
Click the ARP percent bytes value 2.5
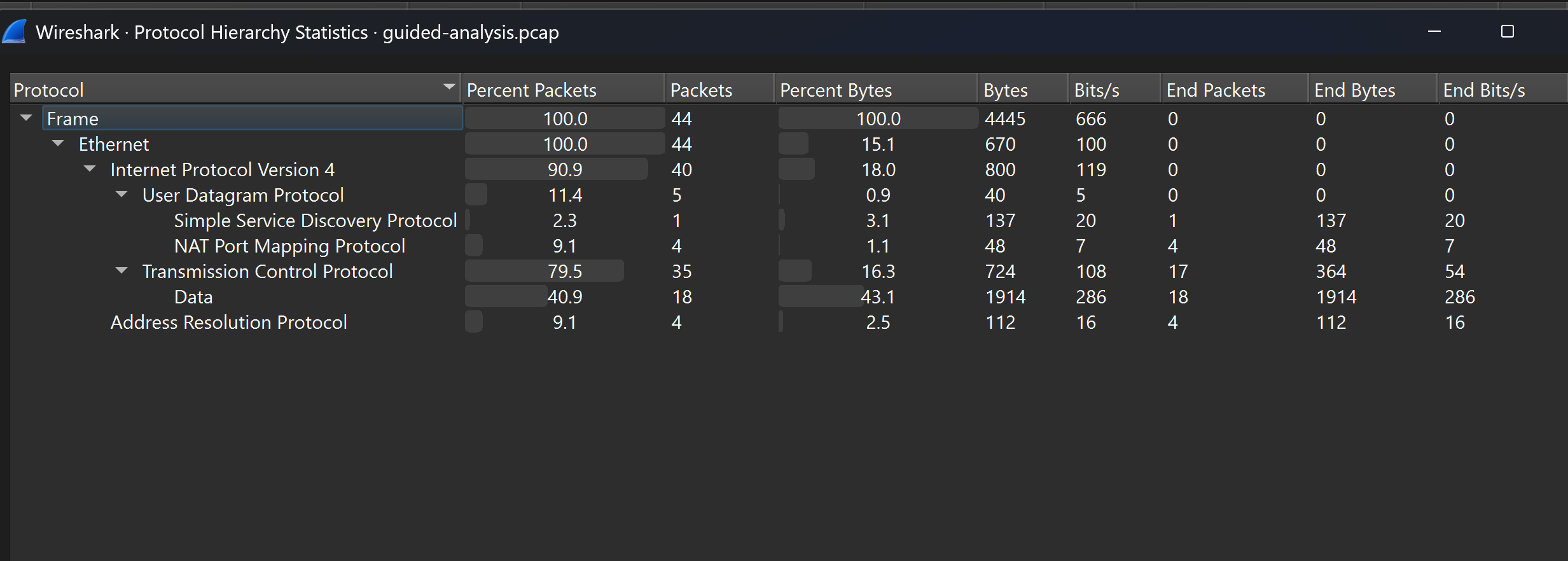[x=878, y=322]
